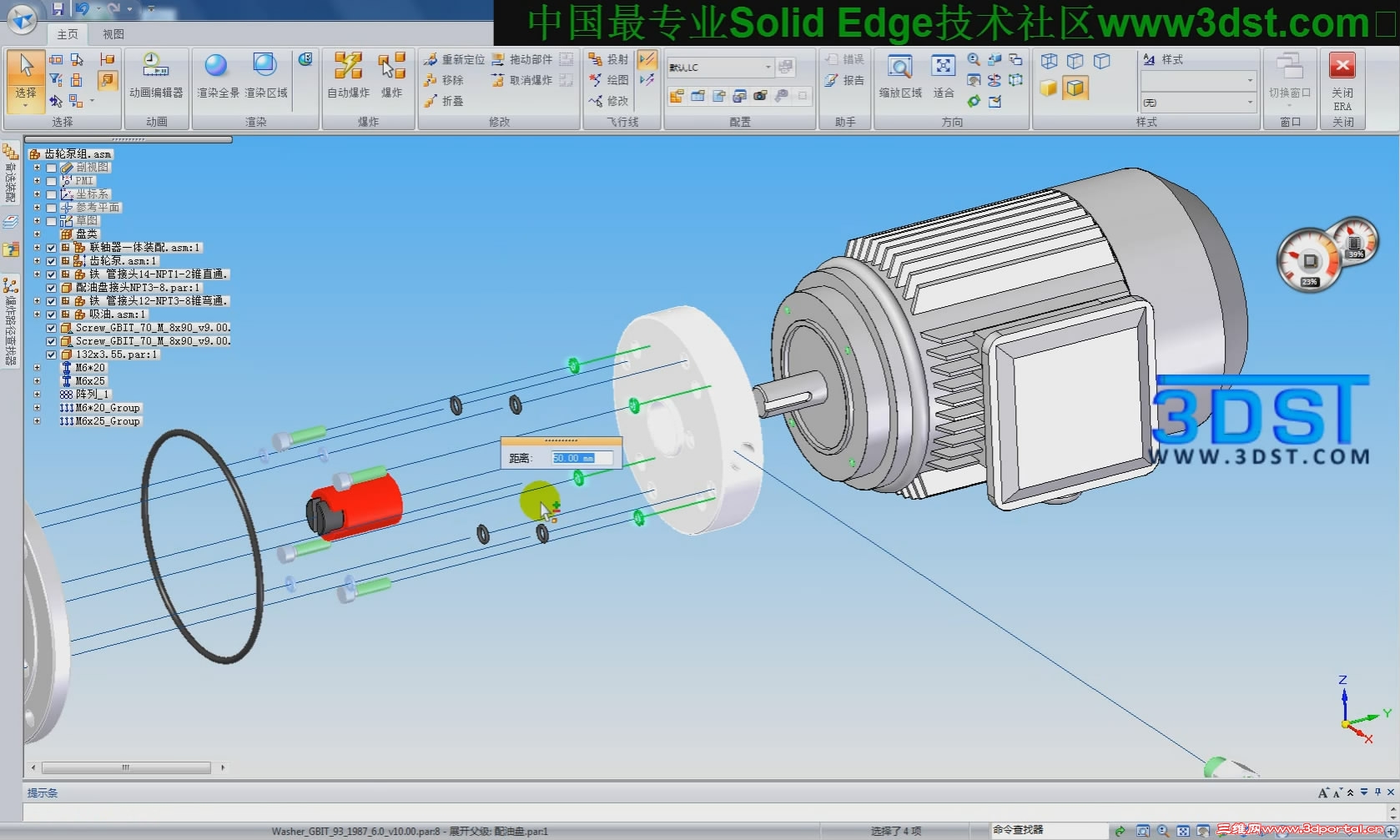The image size is (1400, 840).
Task: Open the 爆炸路径查找器 side panel tab
Action: pyautogui.click(x=10, y=321)
